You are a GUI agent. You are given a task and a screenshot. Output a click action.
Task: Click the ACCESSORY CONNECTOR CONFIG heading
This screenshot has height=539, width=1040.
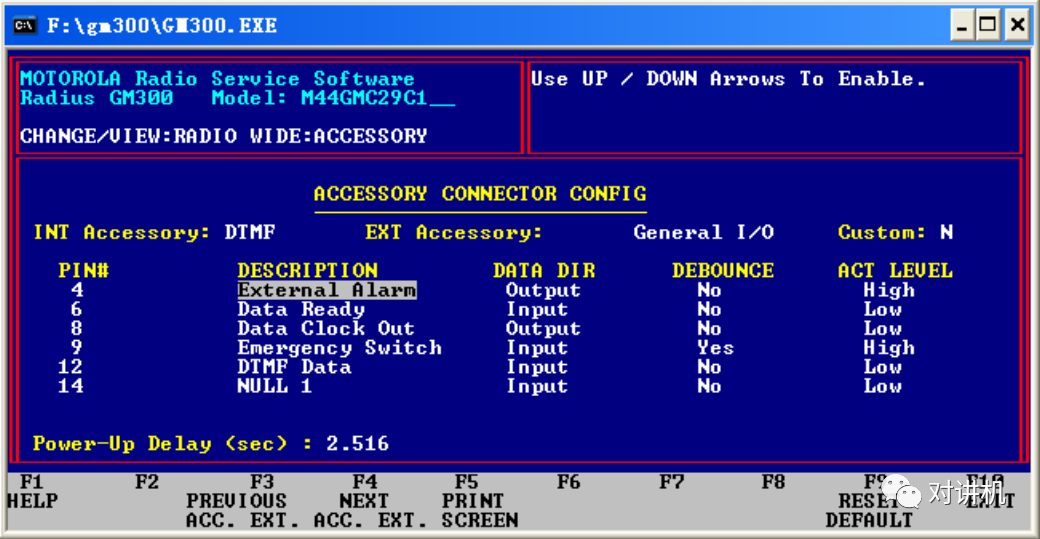point(480,194)
